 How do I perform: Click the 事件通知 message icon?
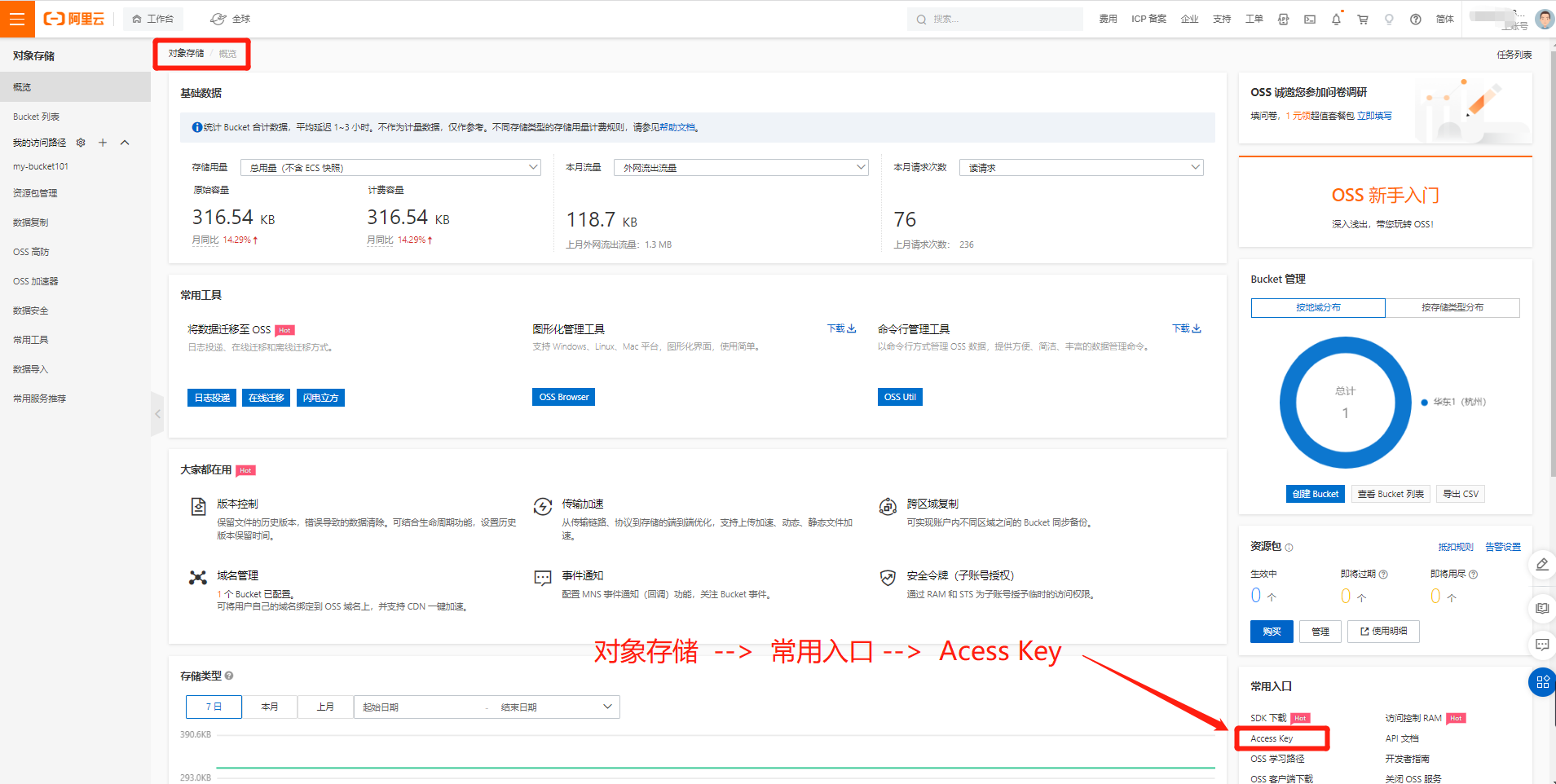click(543, 578)
